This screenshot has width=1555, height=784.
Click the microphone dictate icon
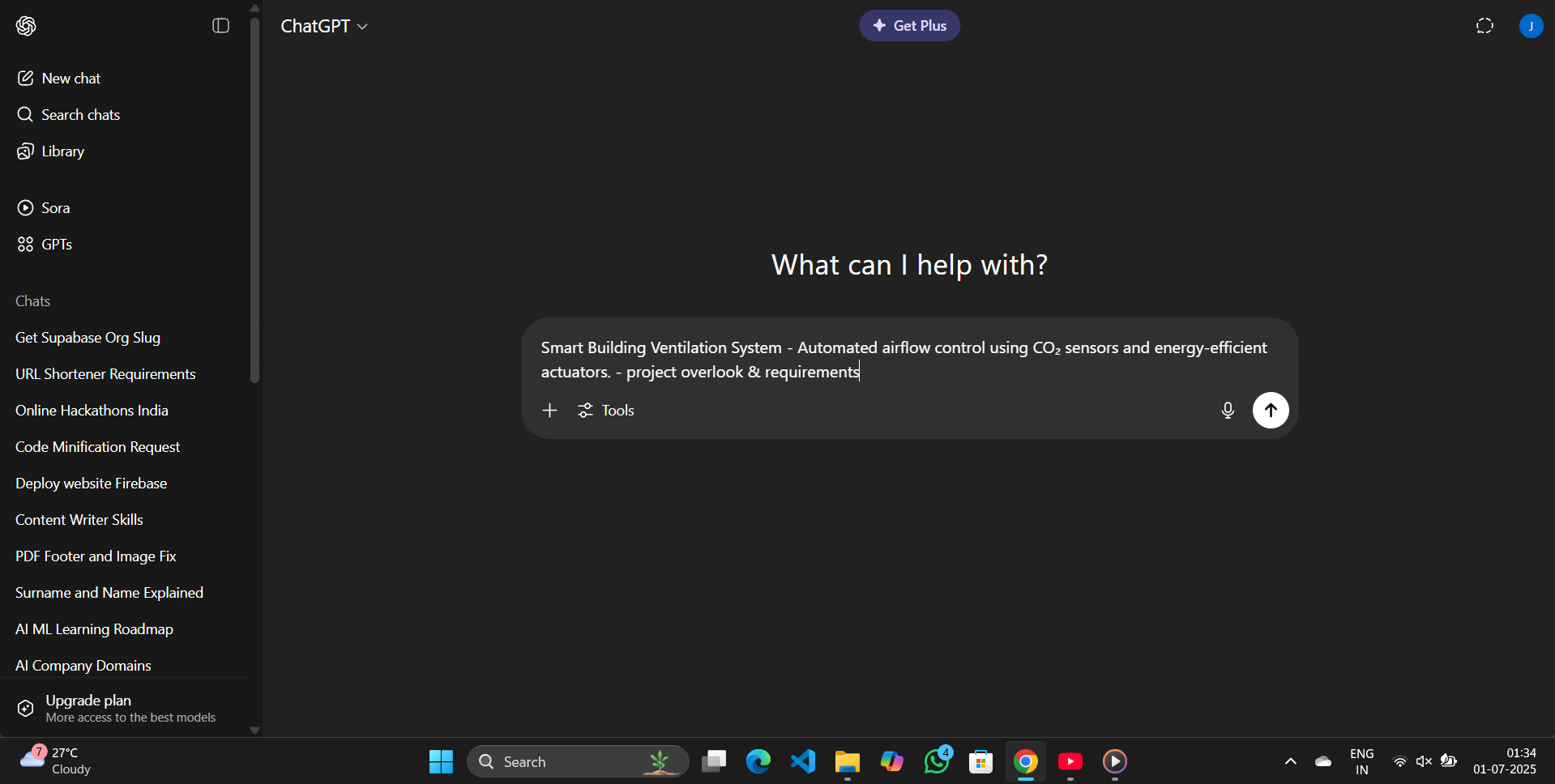pyautogui.click(x=1228, y=411)
